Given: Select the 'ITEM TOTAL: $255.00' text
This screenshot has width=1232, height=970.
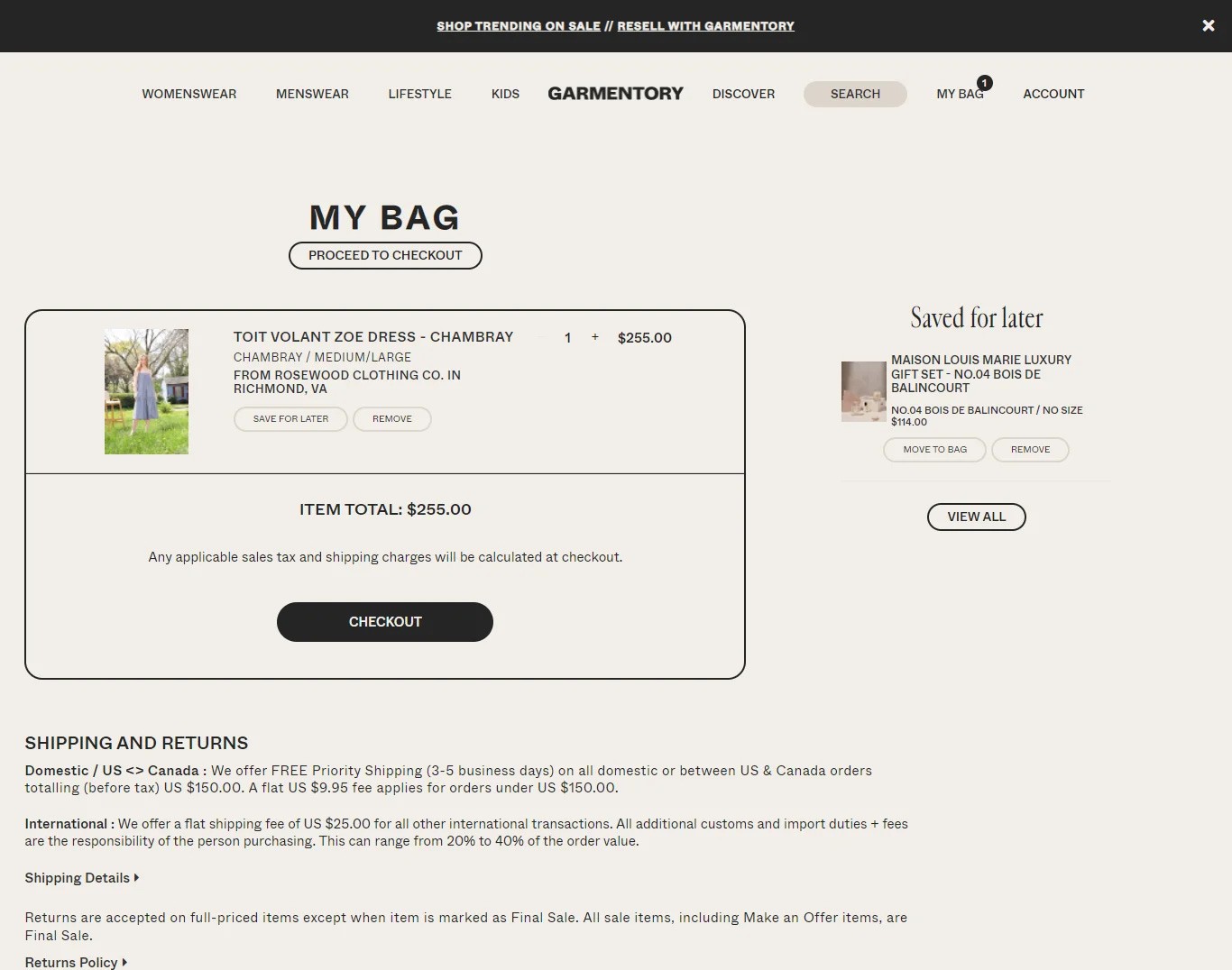Looking at the screenshot, I should click(x=385, y=509).
